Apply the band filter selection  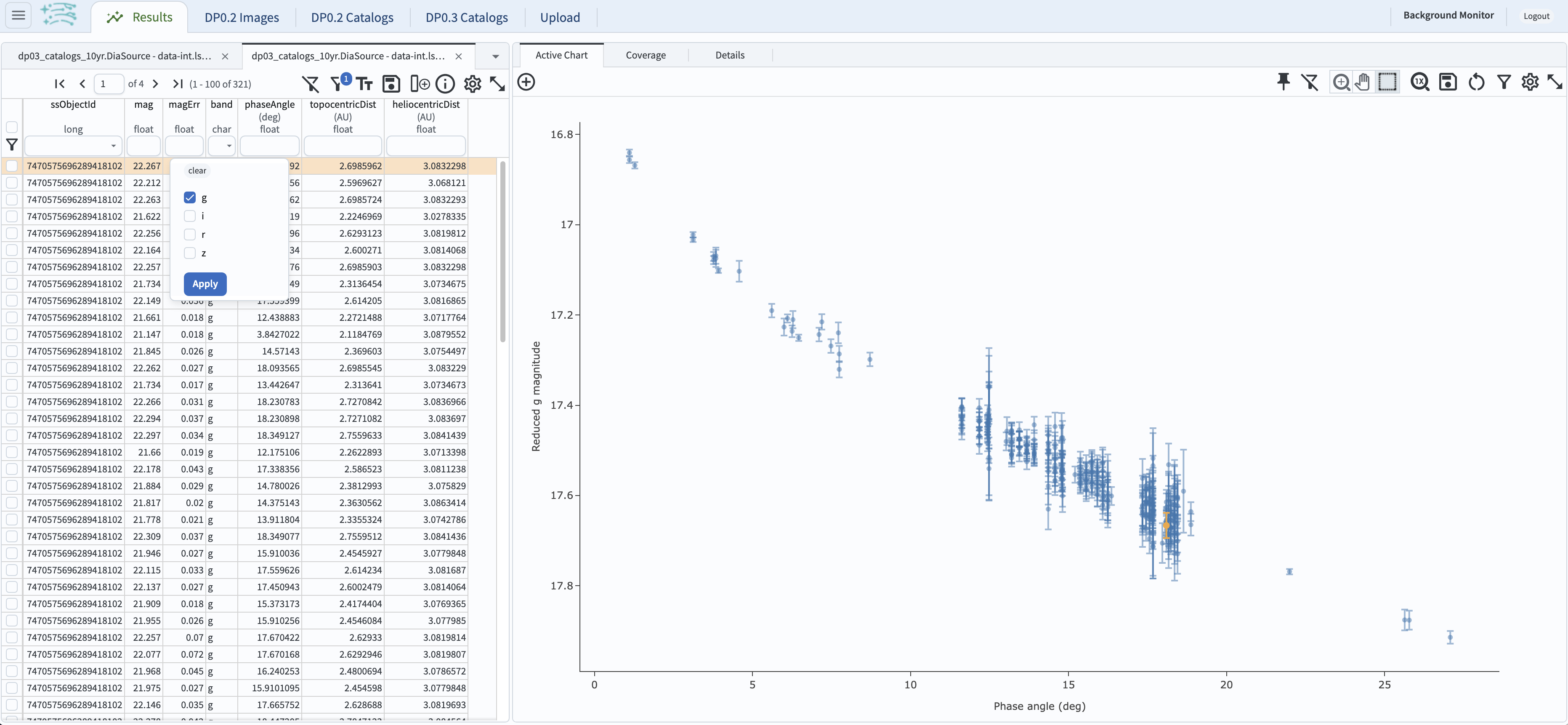[x=205, y=284]
